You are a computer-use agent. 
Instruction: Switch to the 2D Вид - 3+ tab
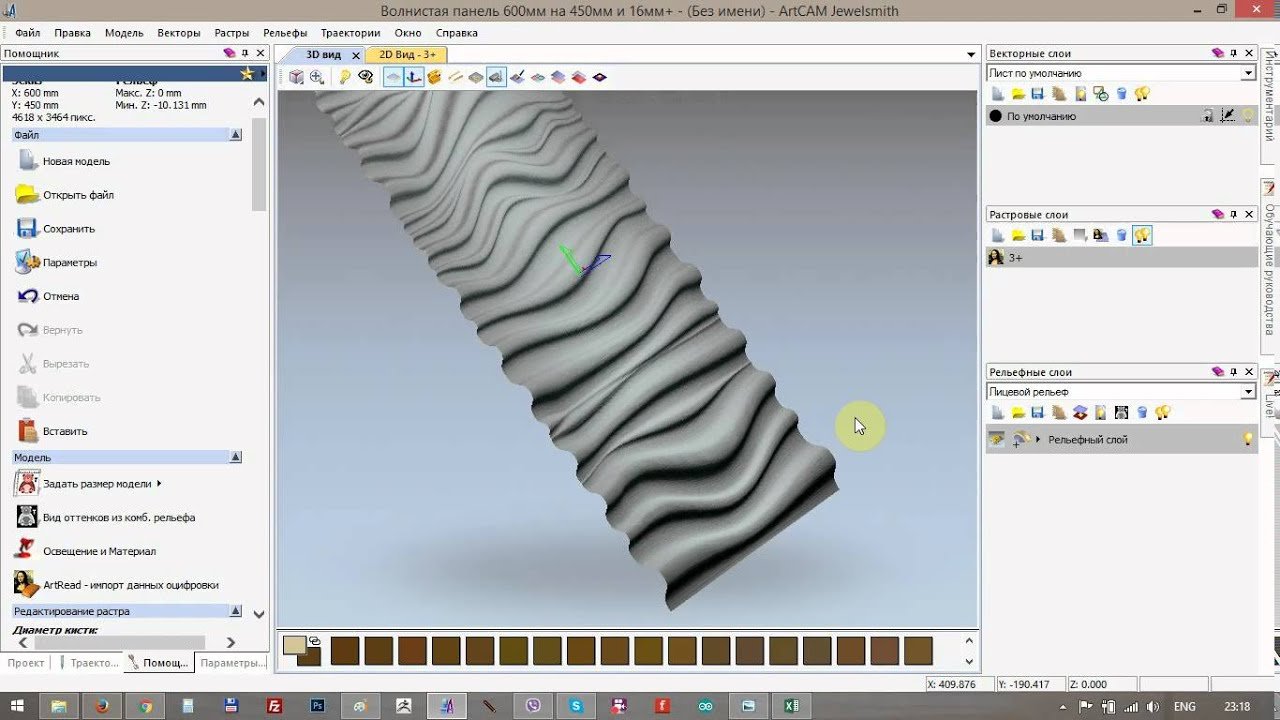pos(406,54)
